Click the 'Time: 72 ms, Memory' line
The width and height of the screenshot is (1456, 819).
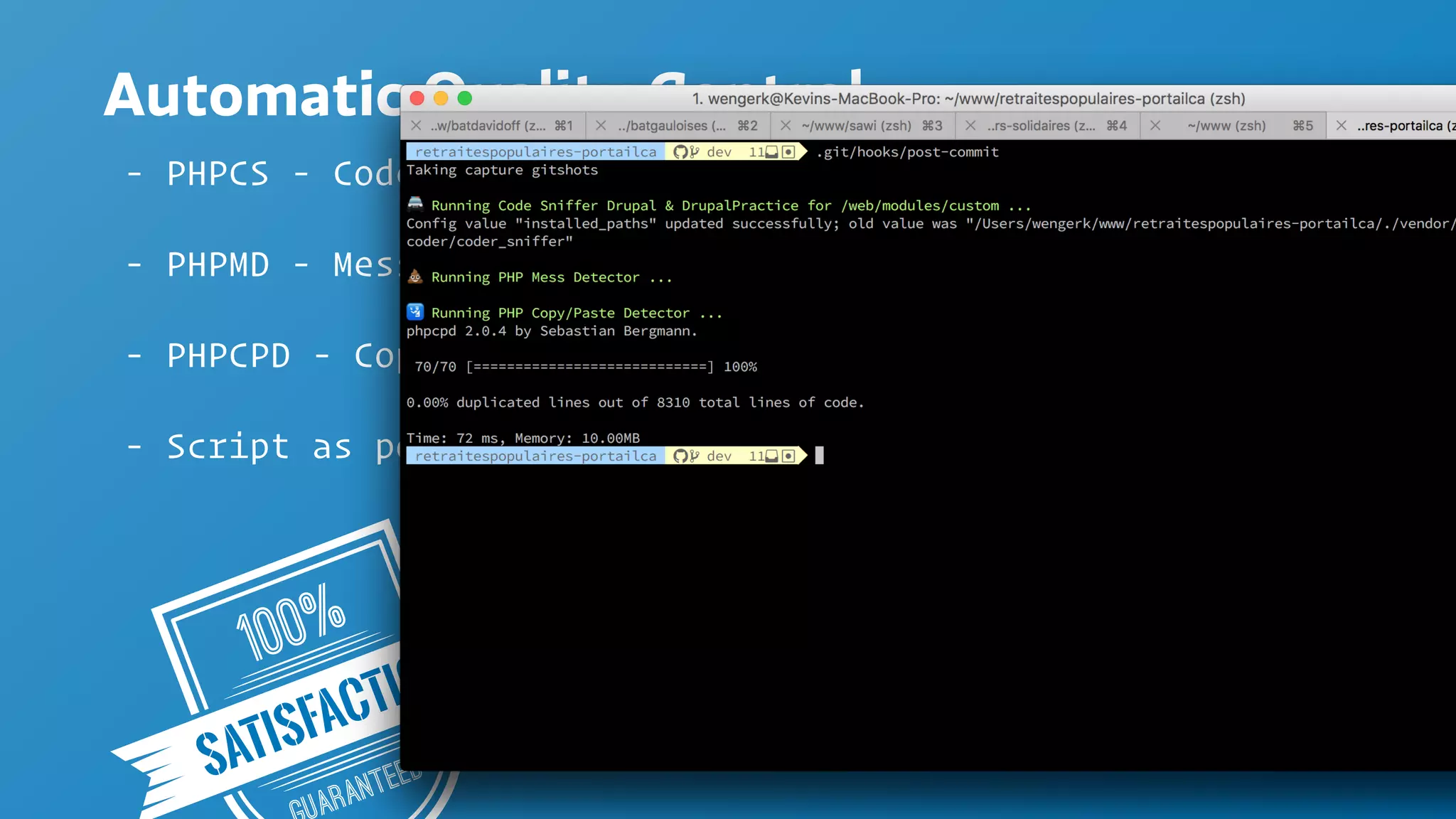523,439
